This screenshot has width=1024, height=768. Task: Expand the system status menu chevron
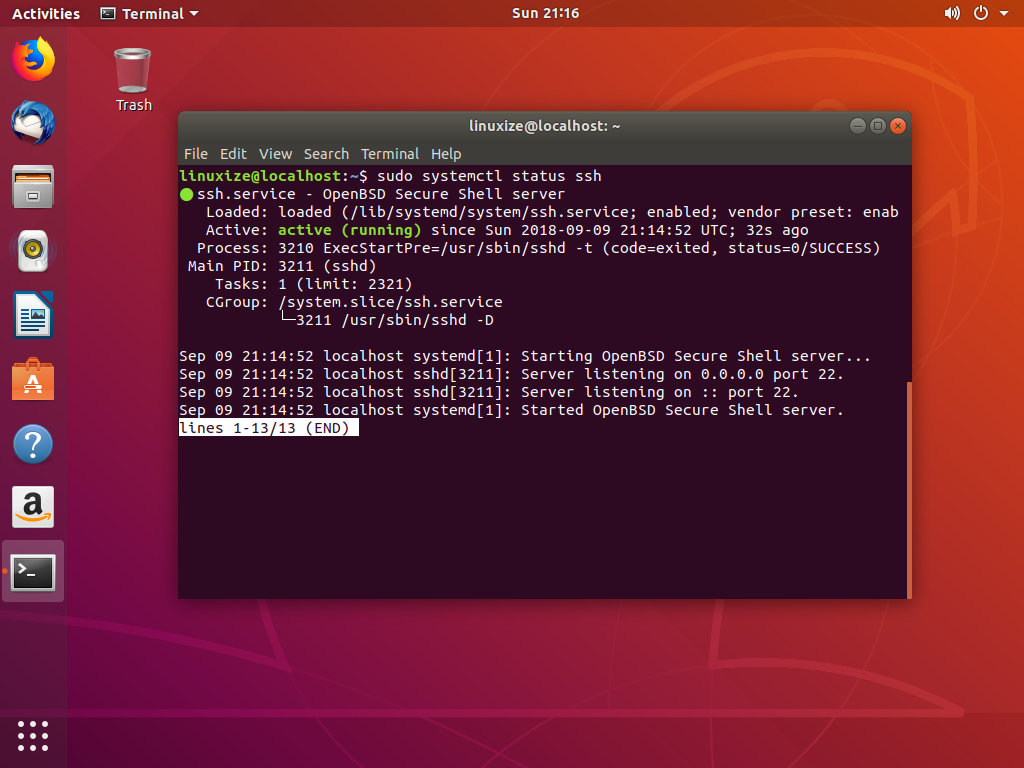click(x=1005, y=13)
